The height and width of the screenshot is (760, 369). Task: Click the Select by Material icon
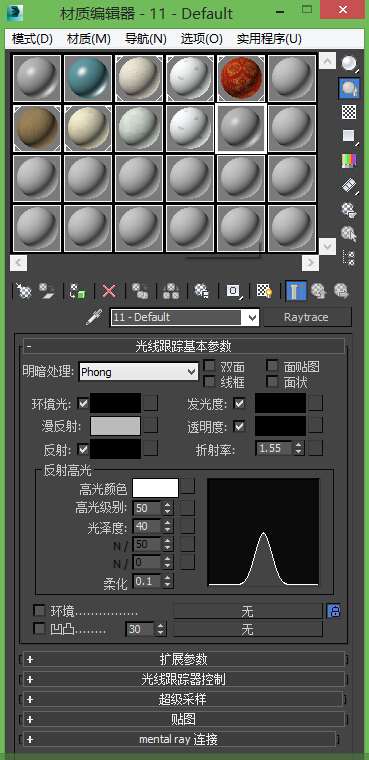click(x=349, y=234)
